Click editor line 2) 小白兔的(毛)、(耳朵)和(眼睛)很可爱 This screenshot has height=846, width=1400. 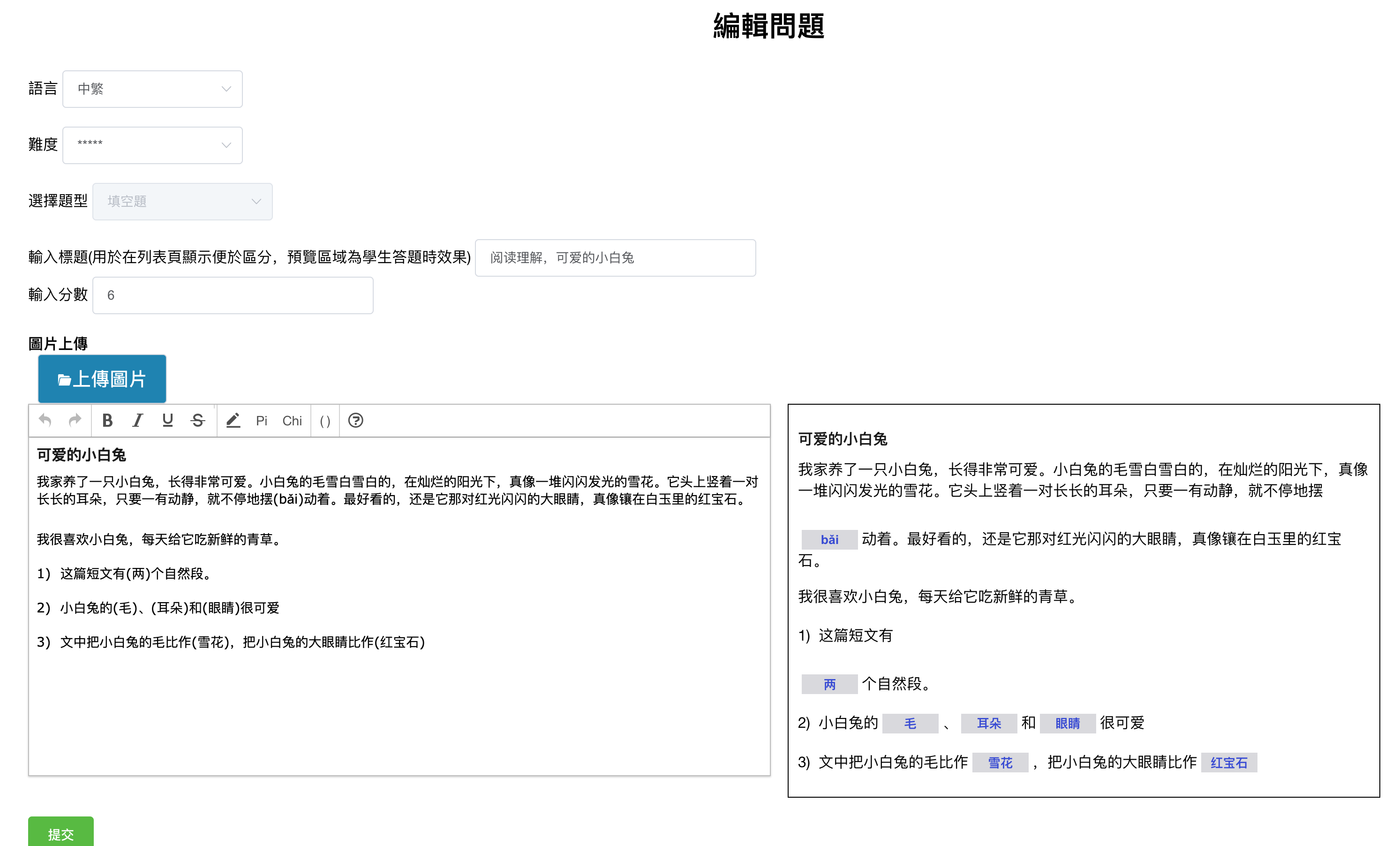point(158,608)
